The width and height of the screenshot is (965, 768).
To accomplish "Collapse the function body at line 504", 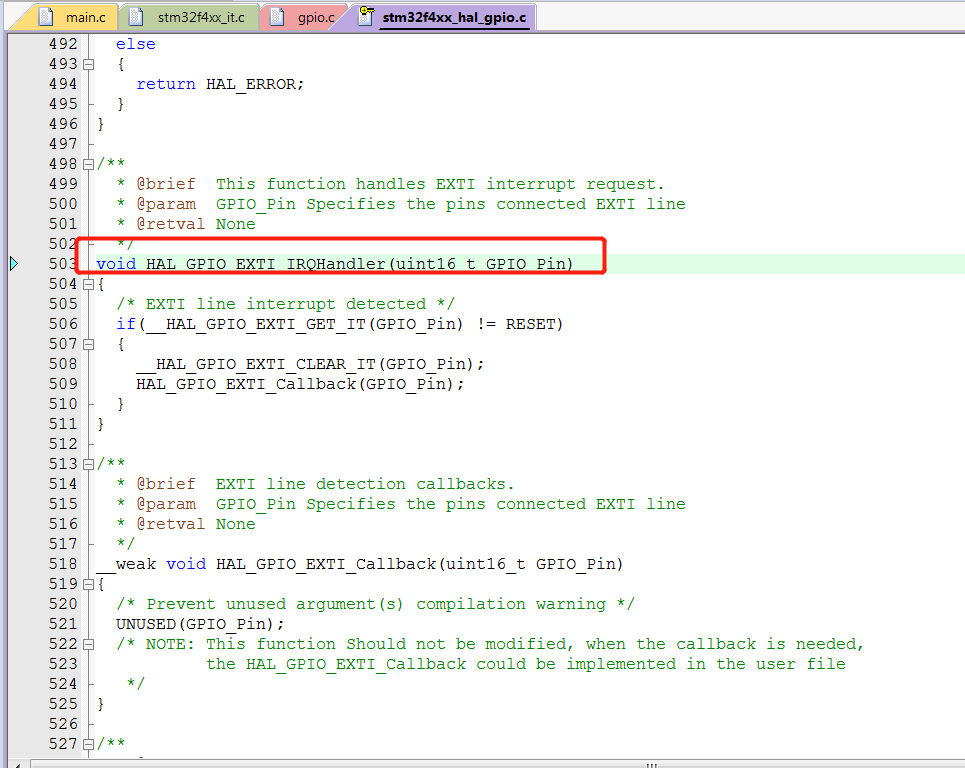I will click(89, 284).
